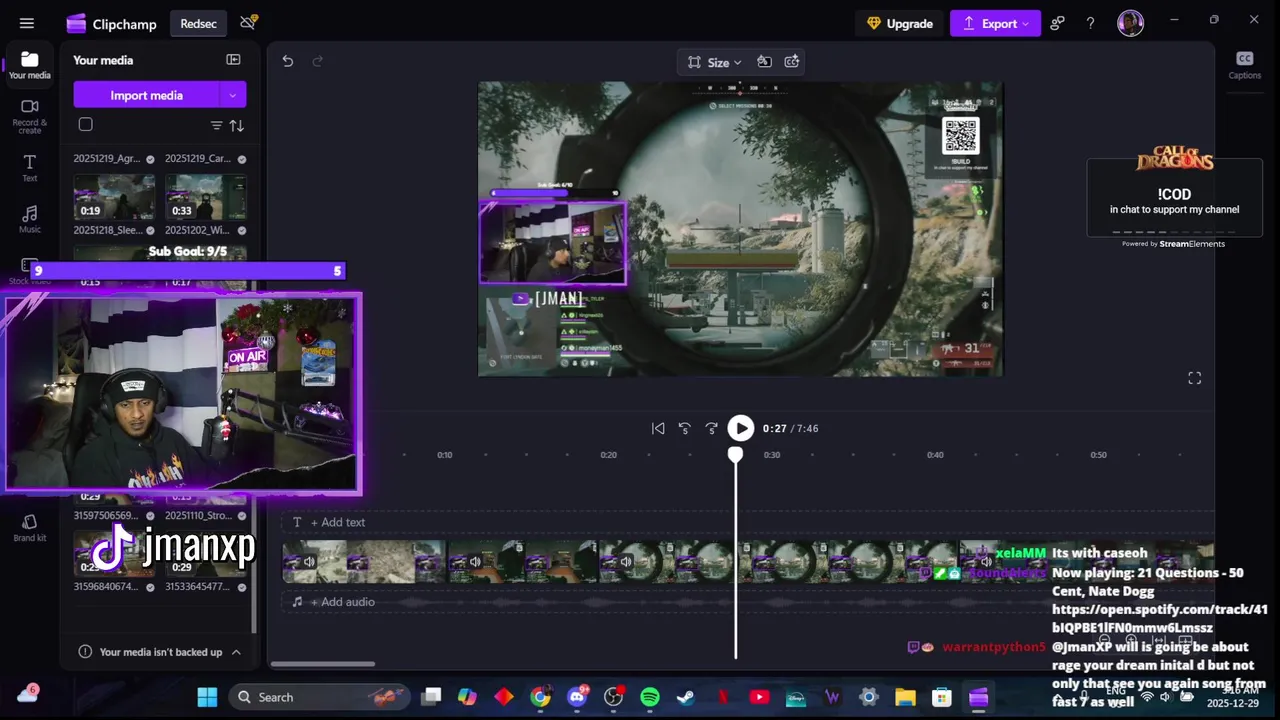Select the 0:33 media thumbnail

click(206, 197)
